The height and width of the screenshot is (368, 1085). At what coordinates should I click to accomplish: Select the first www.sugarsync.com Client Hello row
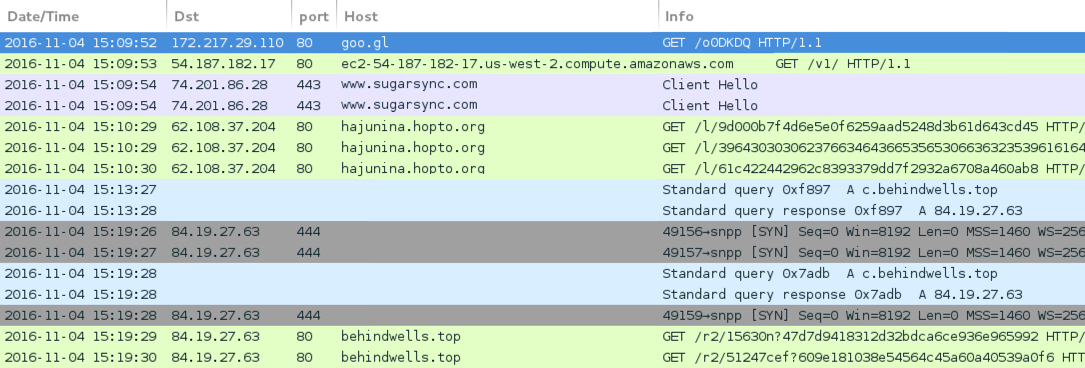pyautogui.click(x=542, y=84)
